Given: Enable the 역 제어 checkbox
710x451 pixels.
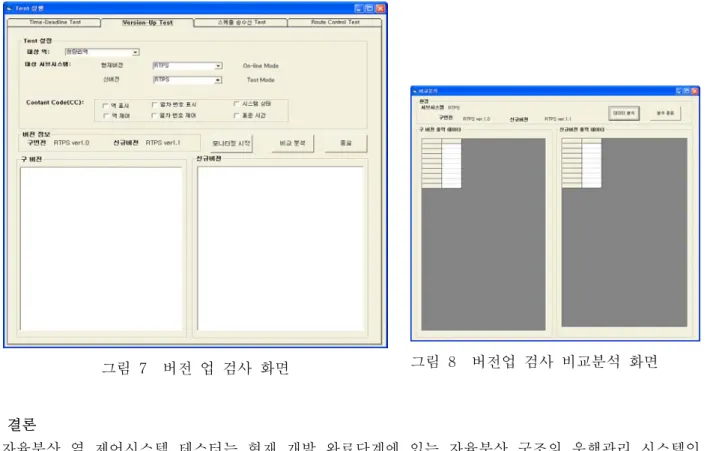Looking at the screenshot, I should click(106, 116).
